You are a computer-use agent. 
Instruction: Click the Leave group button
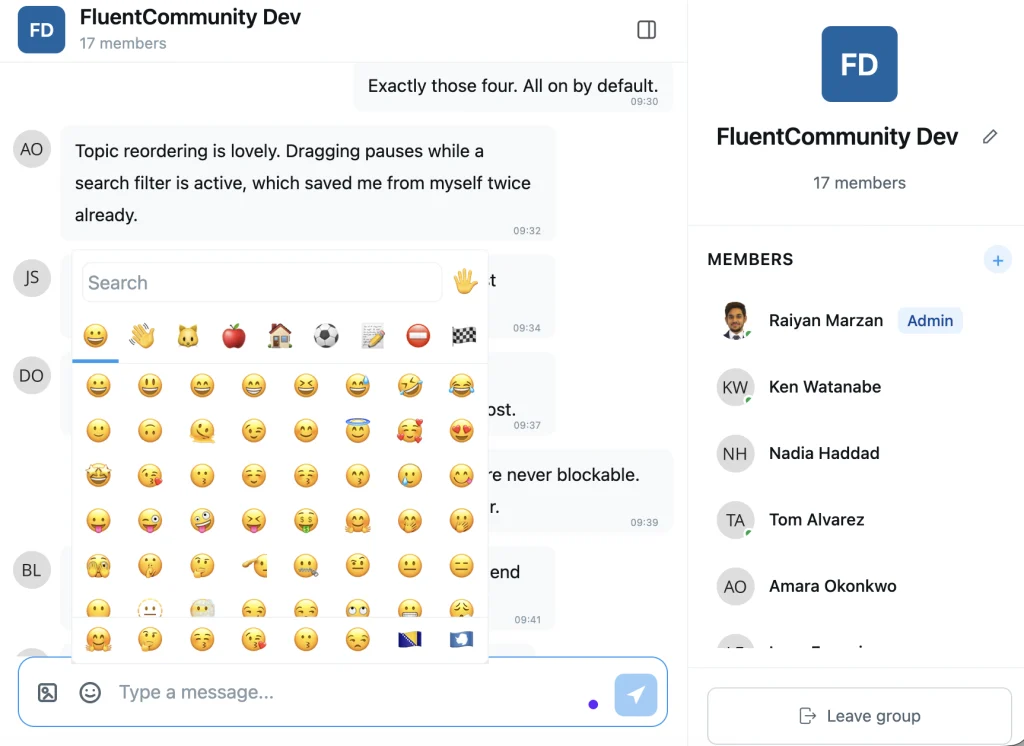[859, 716]
